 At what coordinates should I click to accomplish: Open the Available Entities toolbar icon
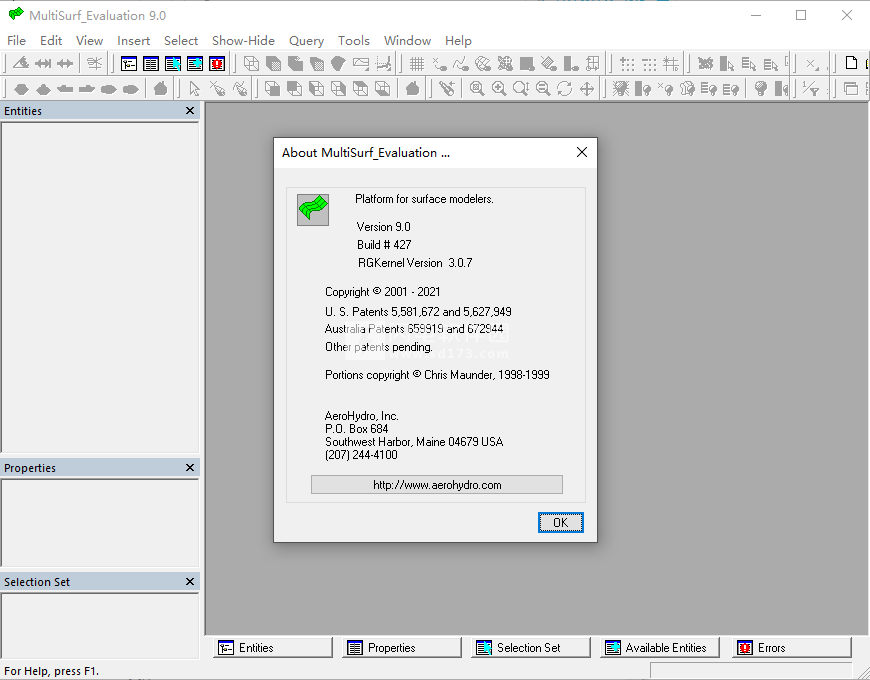[x=195, y=64]
